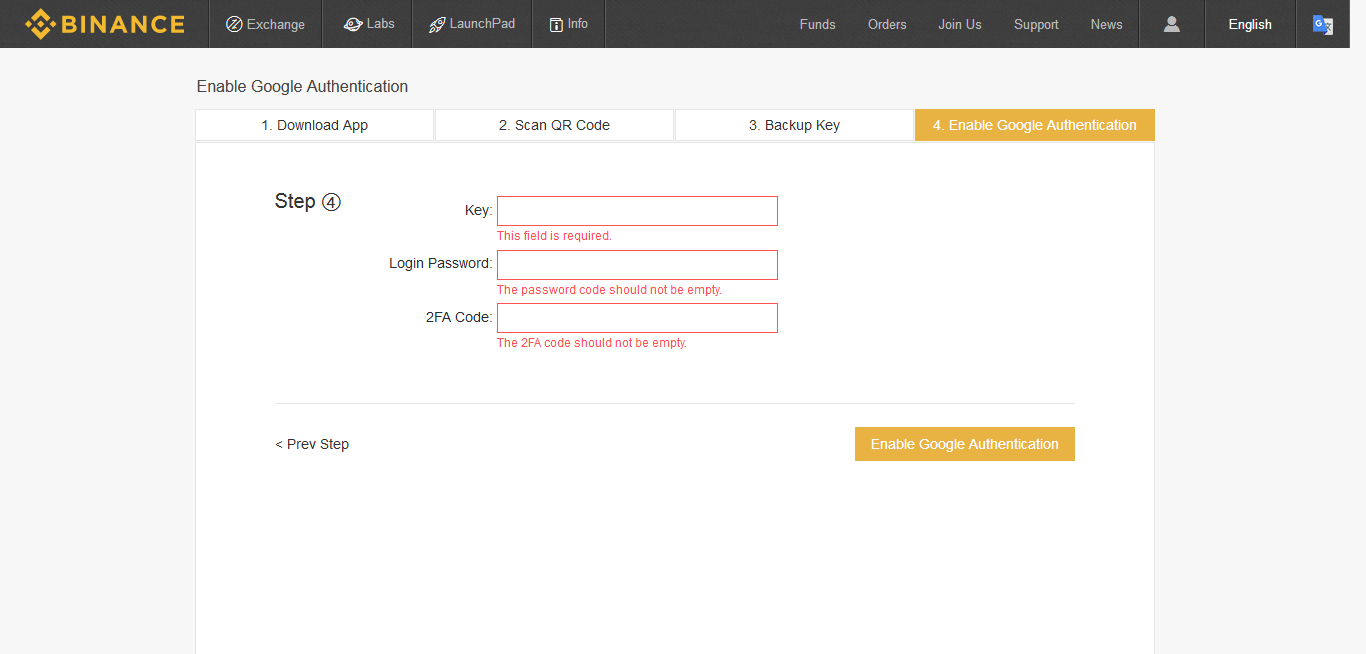Go back with the Prev Step link
Image resolution: width=1366 pixels, height=654 pixels.
(312, 444)
